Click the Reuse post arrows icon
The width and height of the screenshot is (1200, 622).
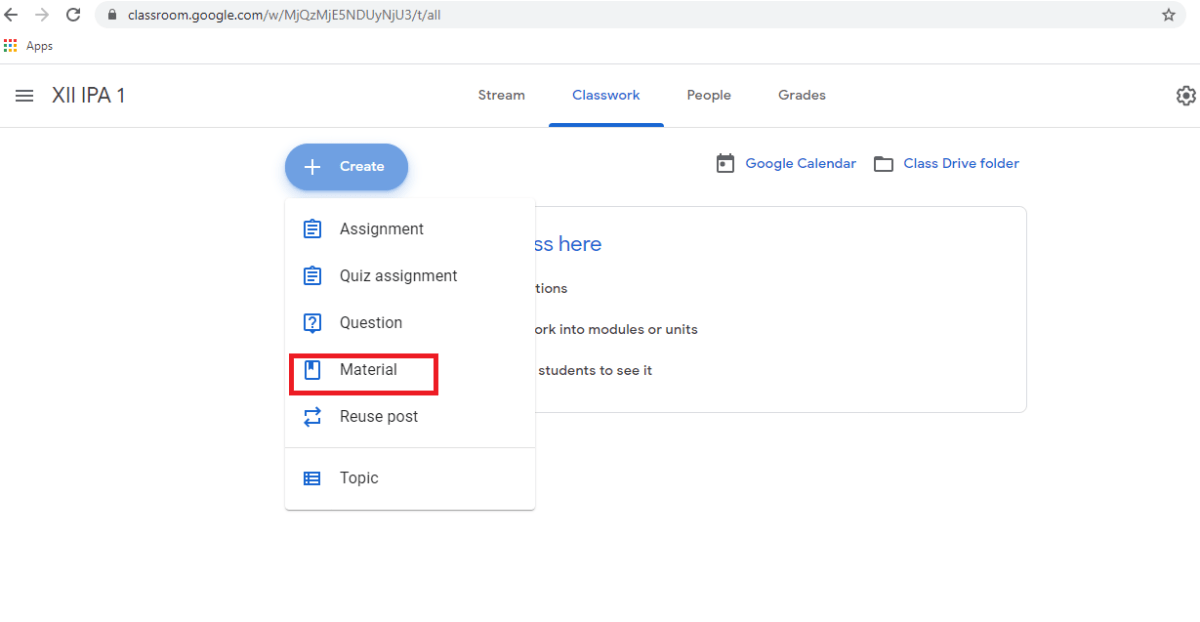312,416
